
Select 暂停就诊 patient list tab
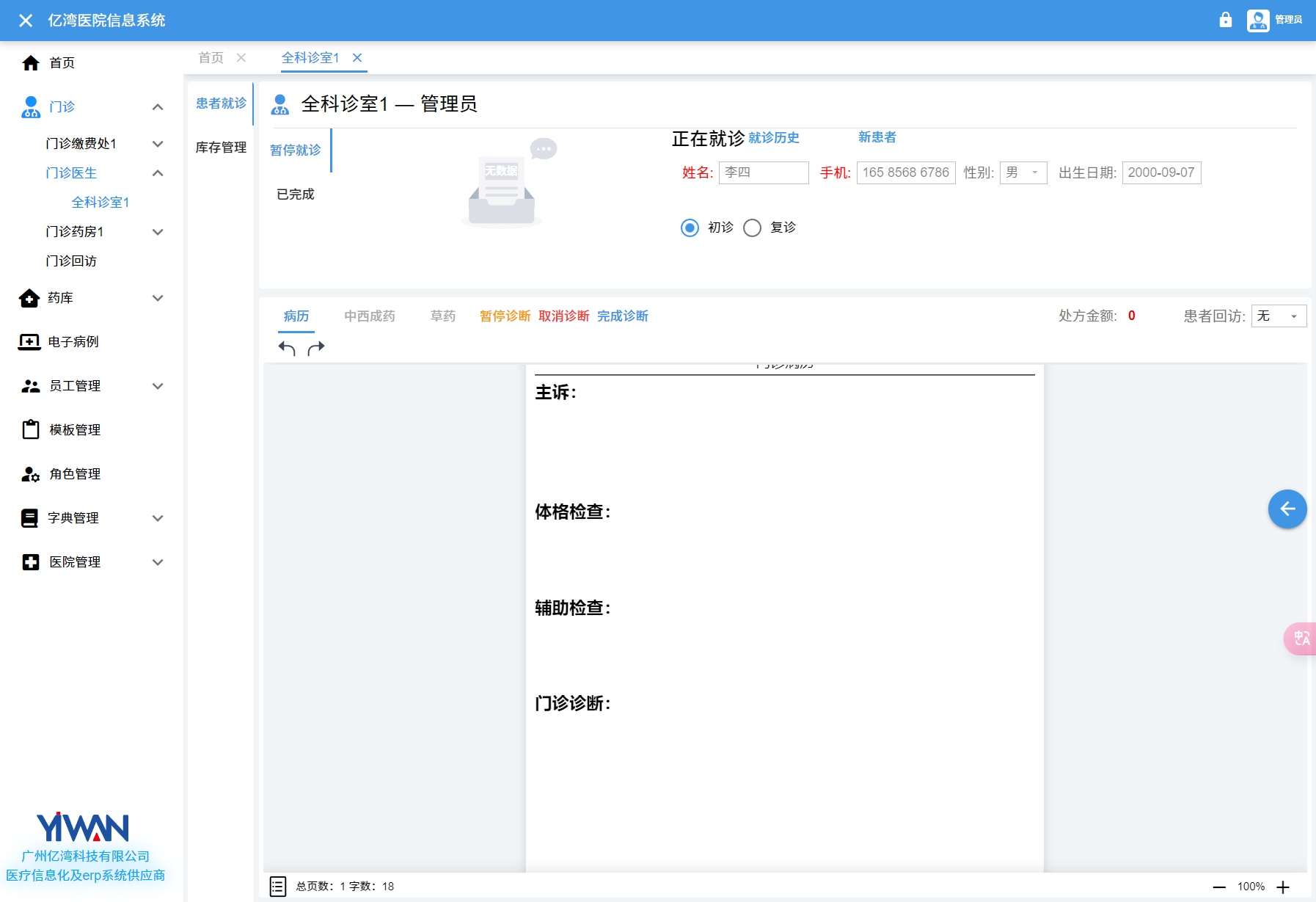click(x=296, y=150)
